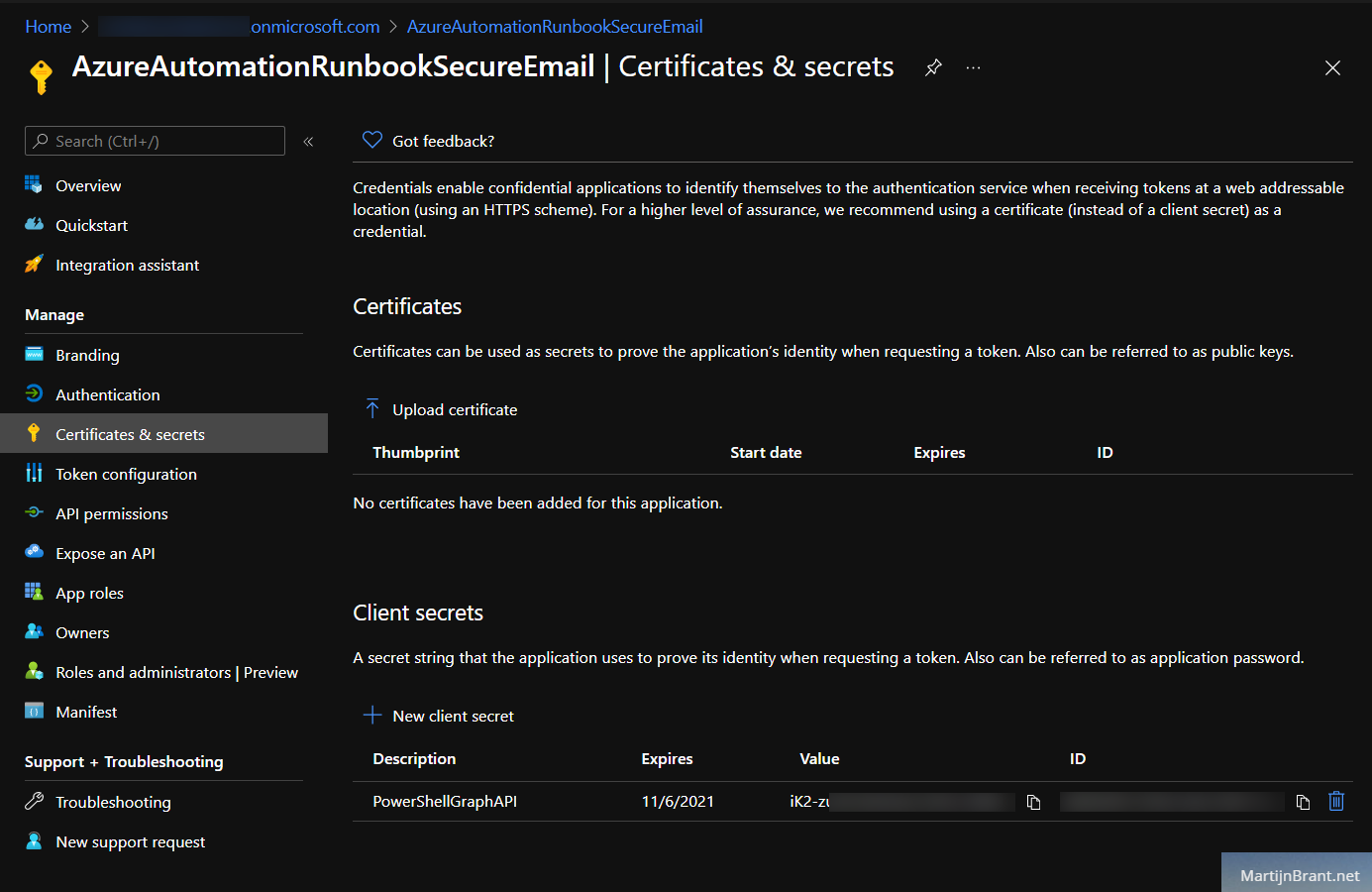Click the Client secrets heading
The width and height of the screenshot is (1372, 892).
[418, 613]
